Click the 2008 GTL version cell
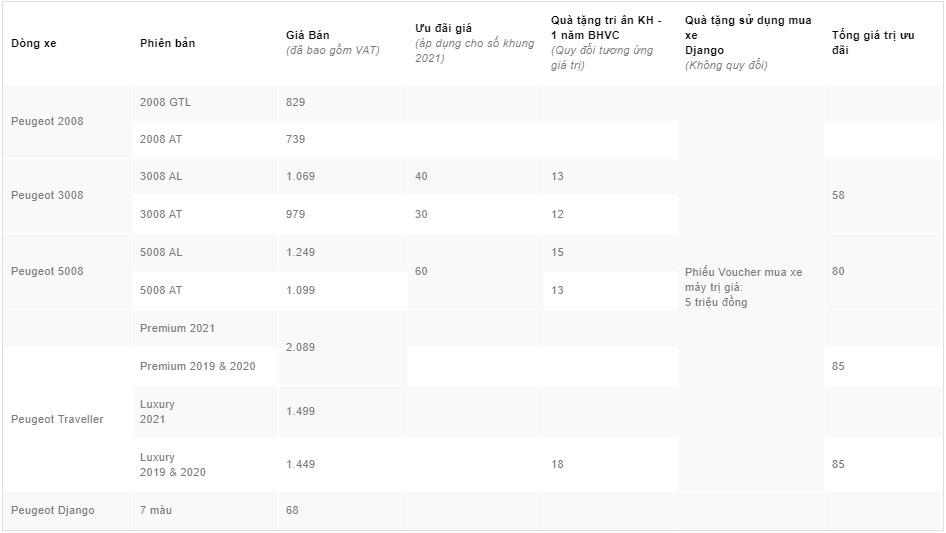The height and width of the screenshot is (533, 946). (x=165, y=102)
